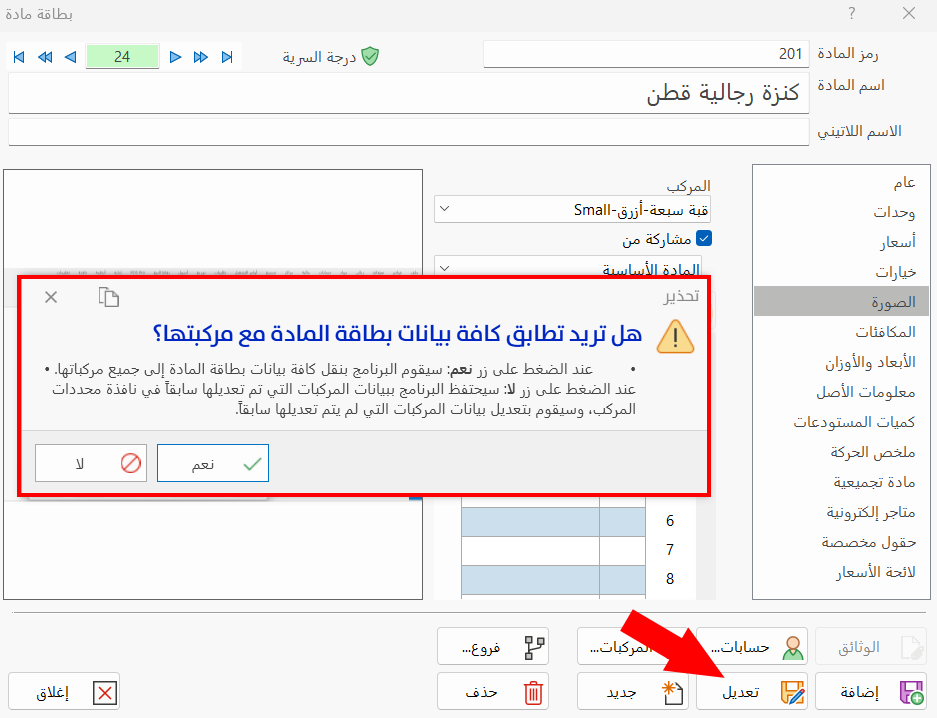This screenshot has width=937, height=718.
Task: Click the رمز المادة field containing 201
Action: [646, 54]
